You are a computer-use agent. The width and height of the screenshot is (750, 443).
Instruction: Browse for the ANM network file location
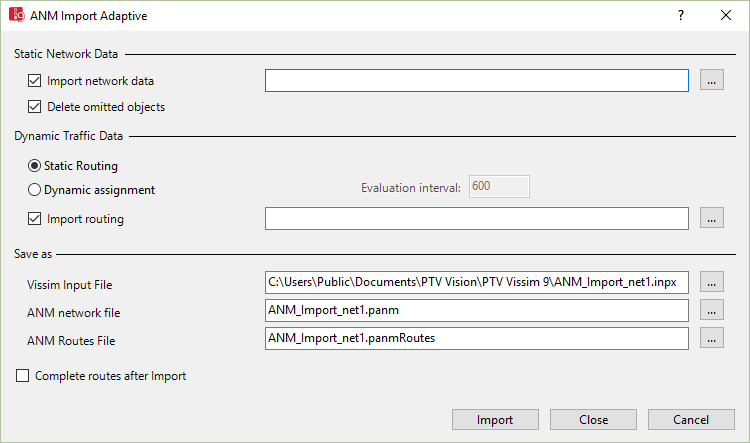click(711, 311)
